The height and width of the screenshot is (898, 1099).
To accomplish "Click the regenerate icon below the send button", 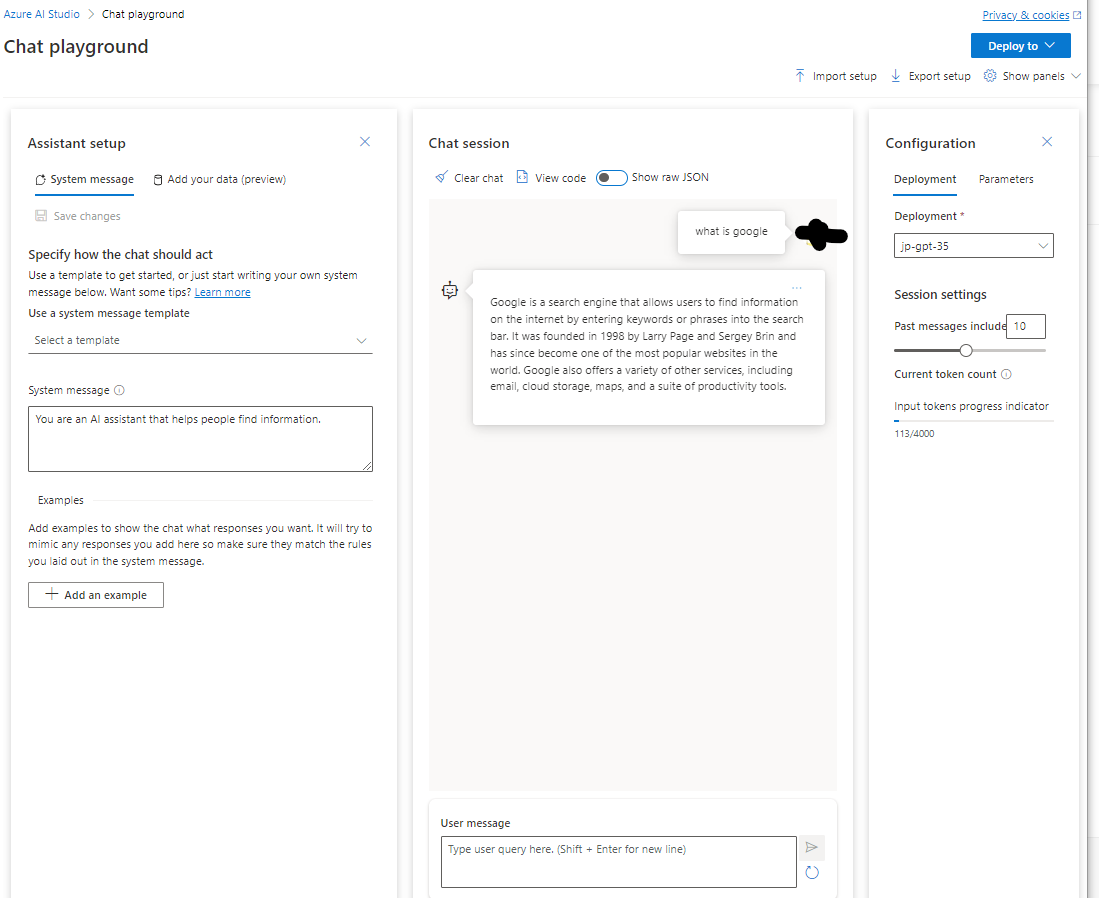I will click(x=811, y=872).
